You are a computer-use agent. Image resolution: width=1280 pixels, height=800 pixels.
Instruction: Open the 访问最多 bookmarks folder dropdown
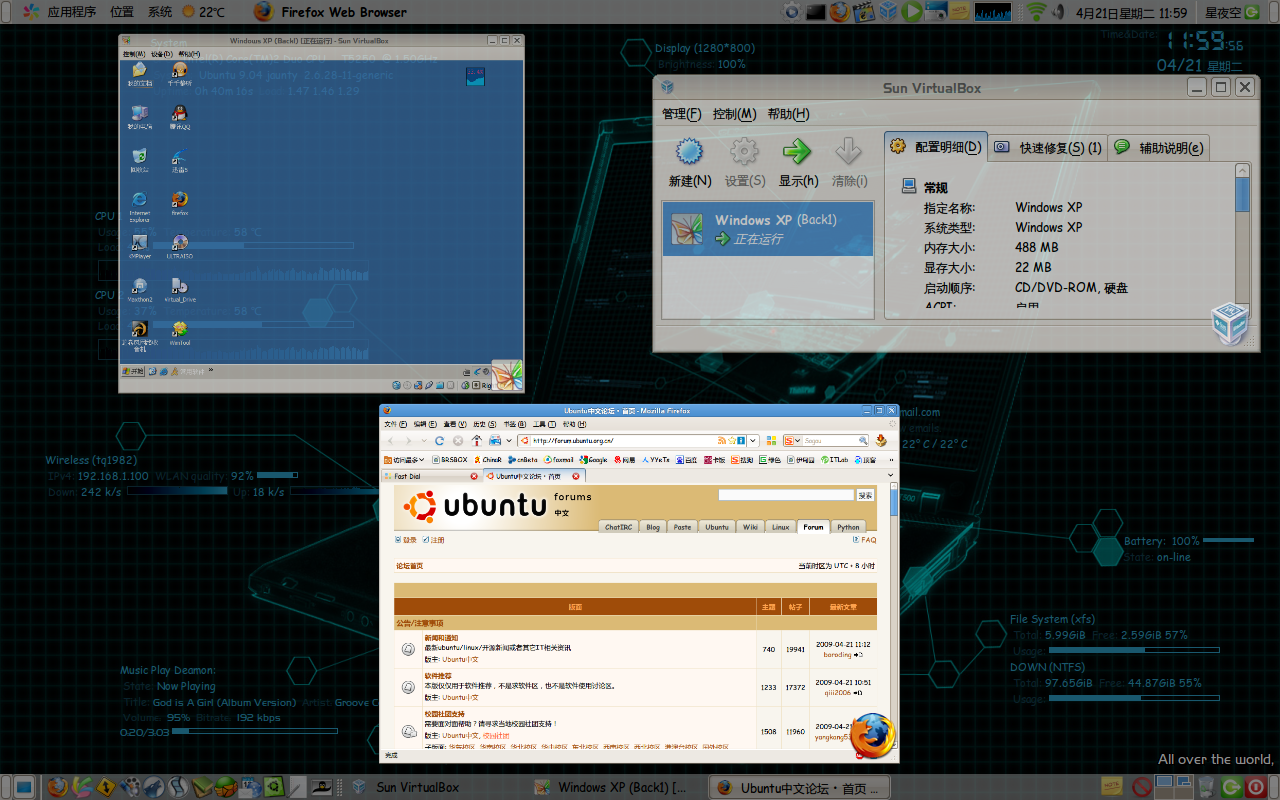click(x=403, y=460)
